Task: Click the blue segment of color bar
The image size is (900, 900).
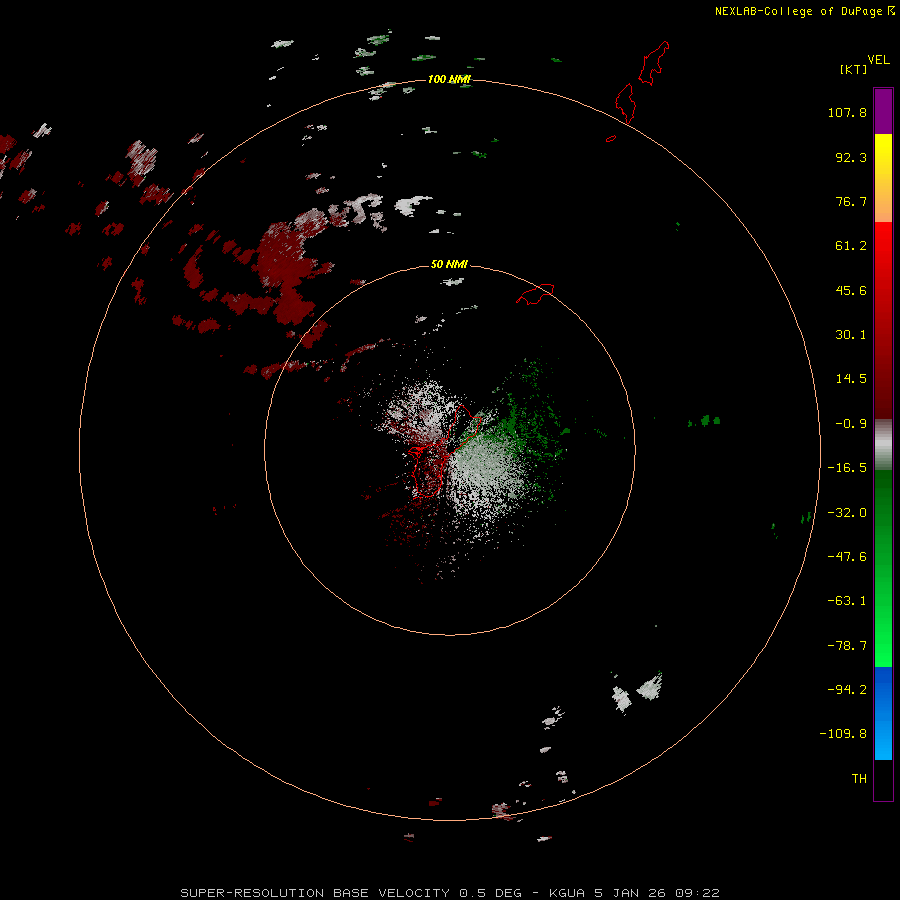Action: [883, 713]
